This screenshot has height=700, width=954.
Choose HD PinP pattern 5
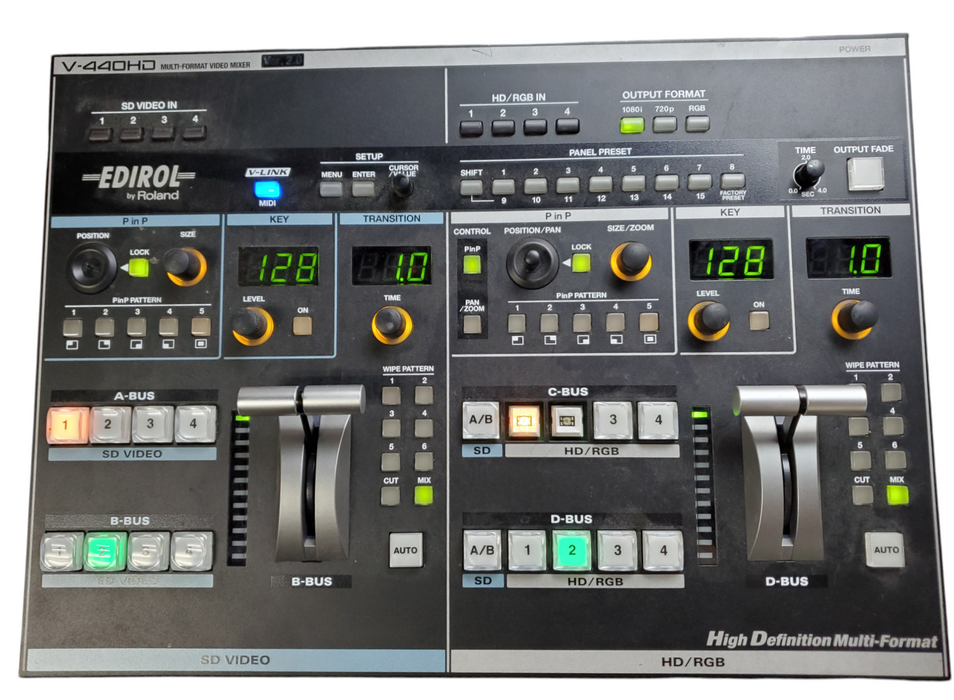[x=649, y=321]
